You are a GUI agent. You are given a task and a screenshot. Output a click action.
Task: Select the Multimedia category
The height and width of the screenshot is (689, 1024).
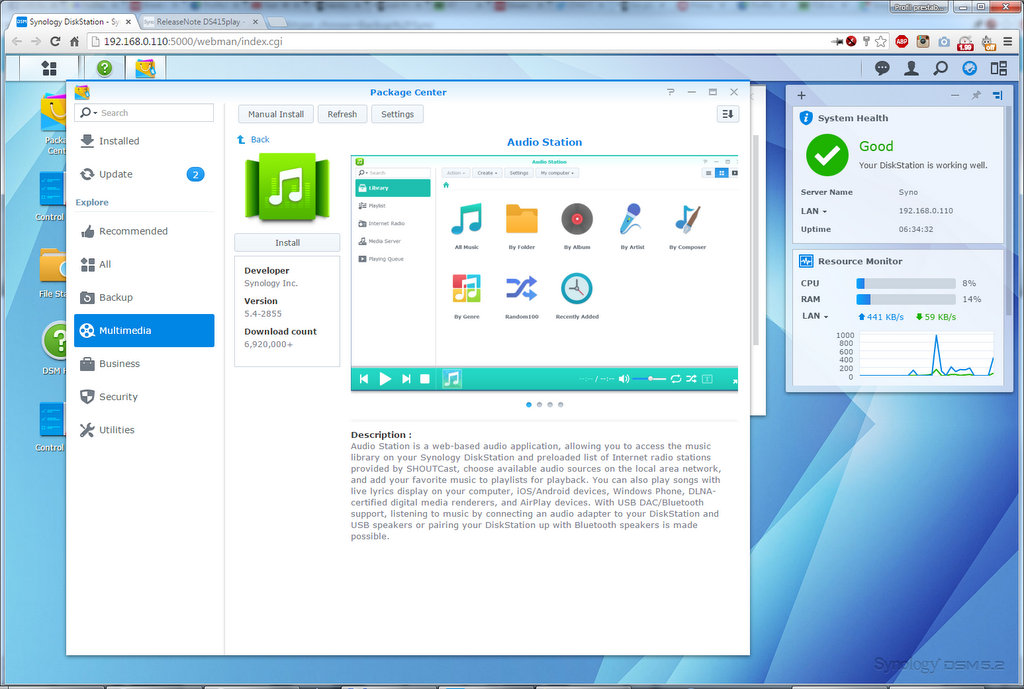click(x=144, y=330)
